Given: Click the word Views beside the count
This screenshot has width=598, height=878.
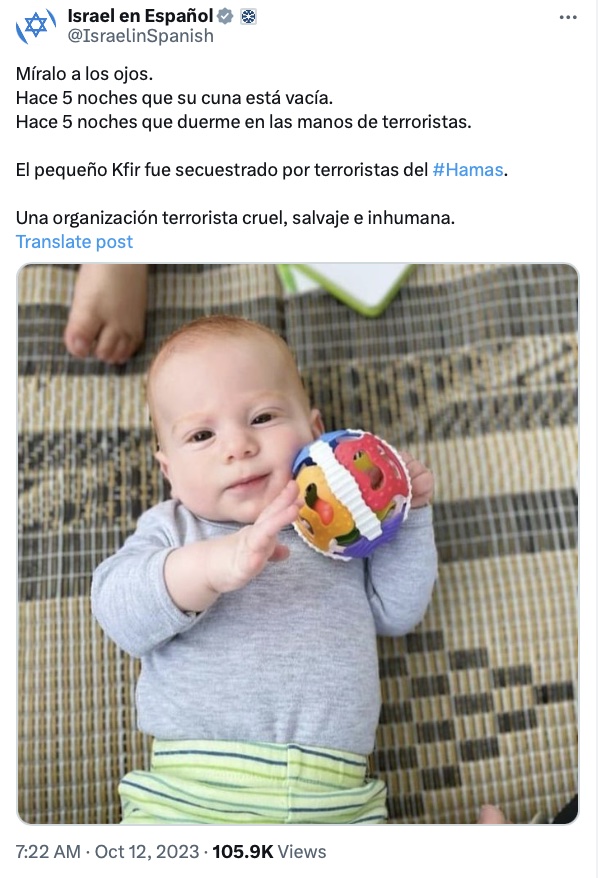Looking at the screenshot, I should click(x=302, y=852).
